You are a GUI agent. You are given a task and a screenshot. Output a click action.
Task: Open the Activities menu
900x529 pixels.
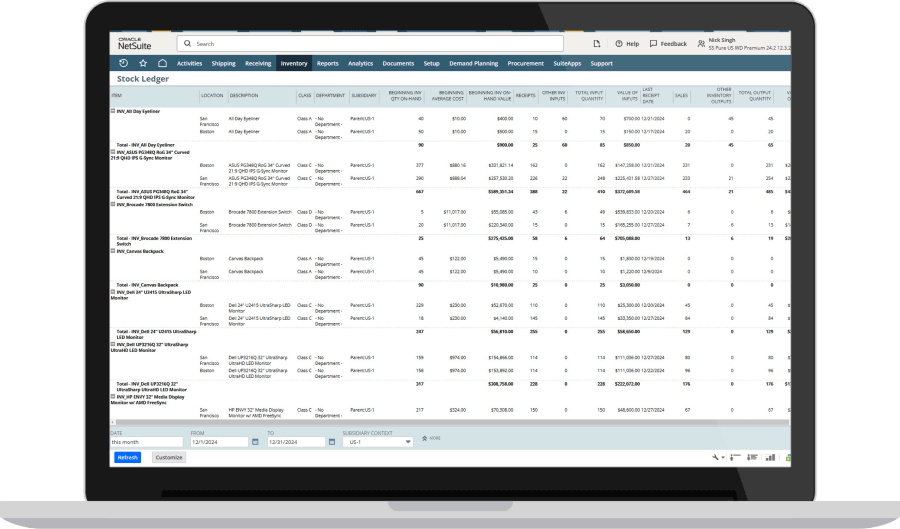coord(189,64)
